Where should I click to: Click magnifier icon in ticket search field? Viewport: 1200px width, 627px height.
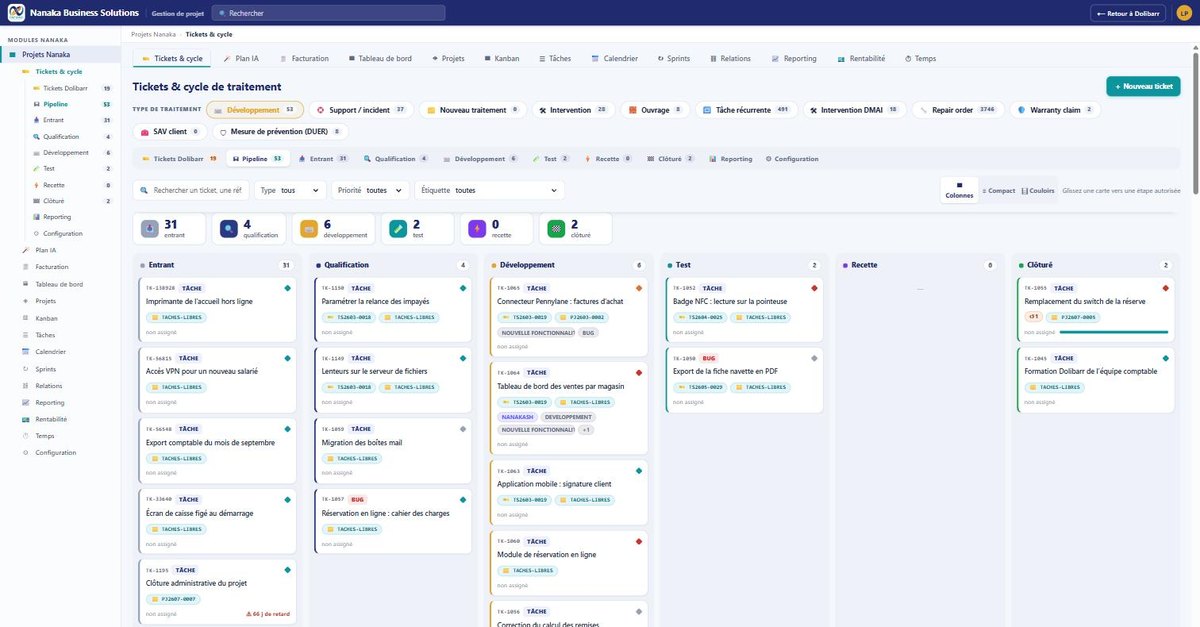tap(145, 190)
